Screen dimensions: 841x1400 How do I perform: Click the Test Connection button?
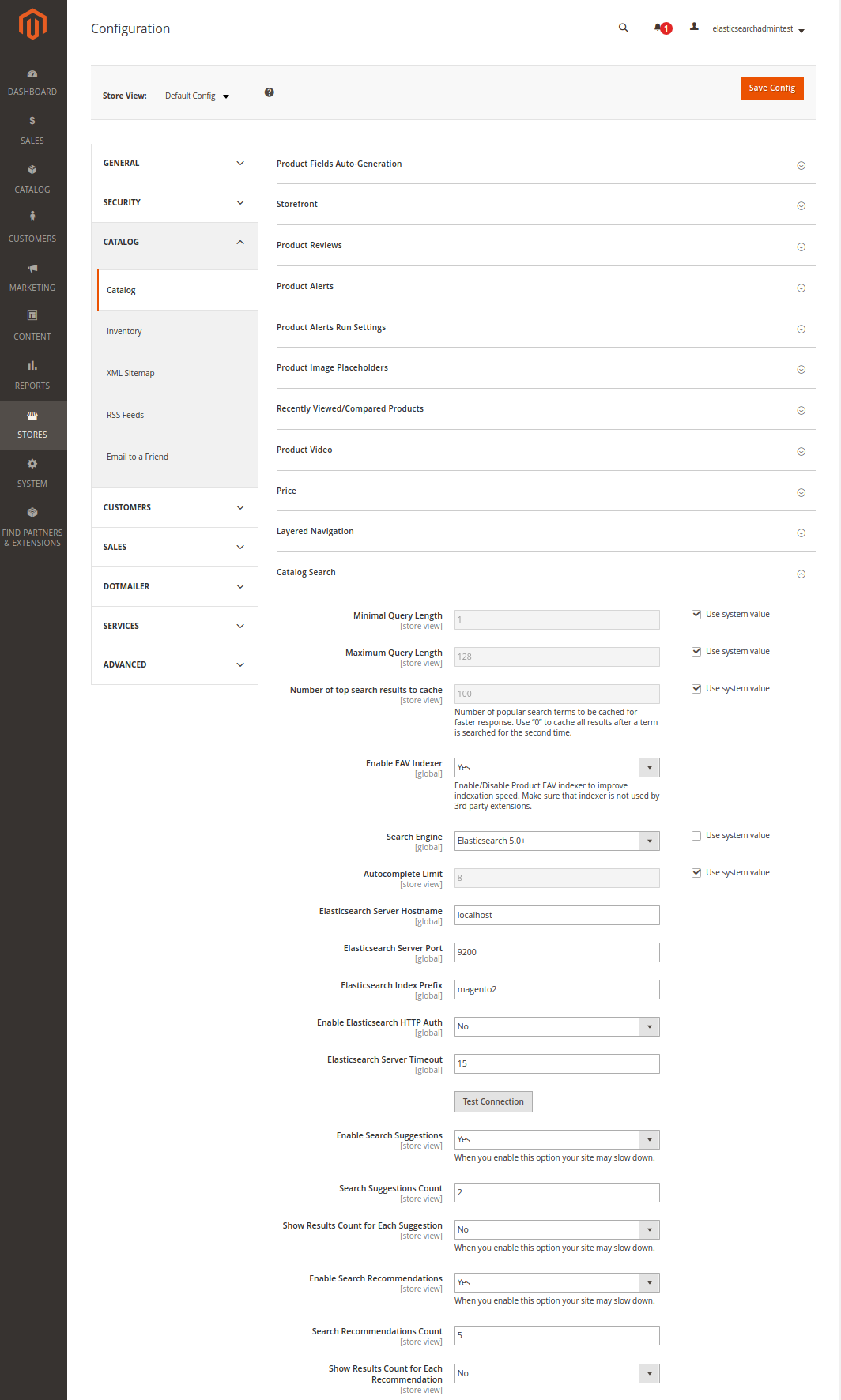click(493, 1101)
